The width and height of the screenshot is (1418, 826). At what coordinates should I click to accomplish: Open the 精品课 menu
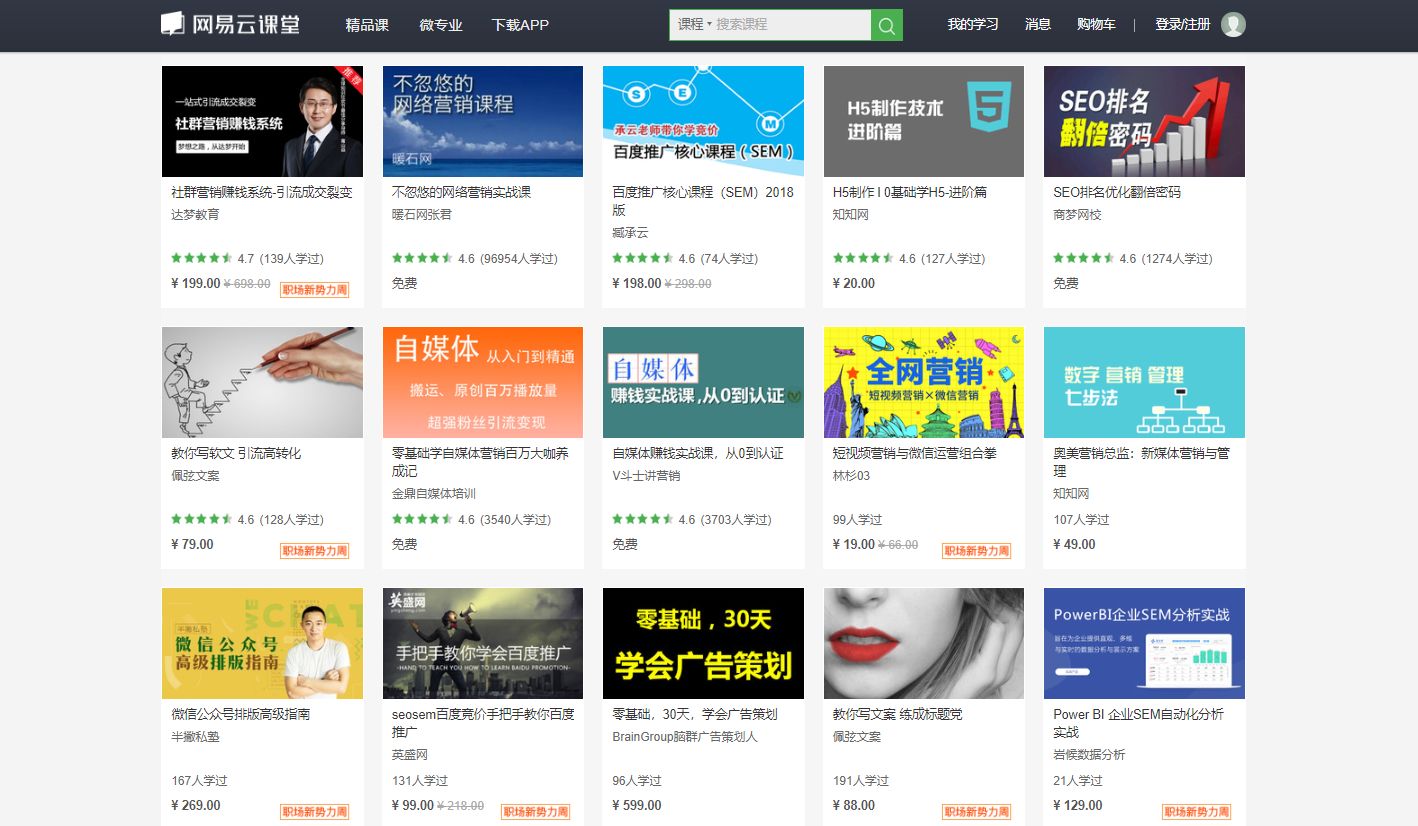[x=367, y=25]
